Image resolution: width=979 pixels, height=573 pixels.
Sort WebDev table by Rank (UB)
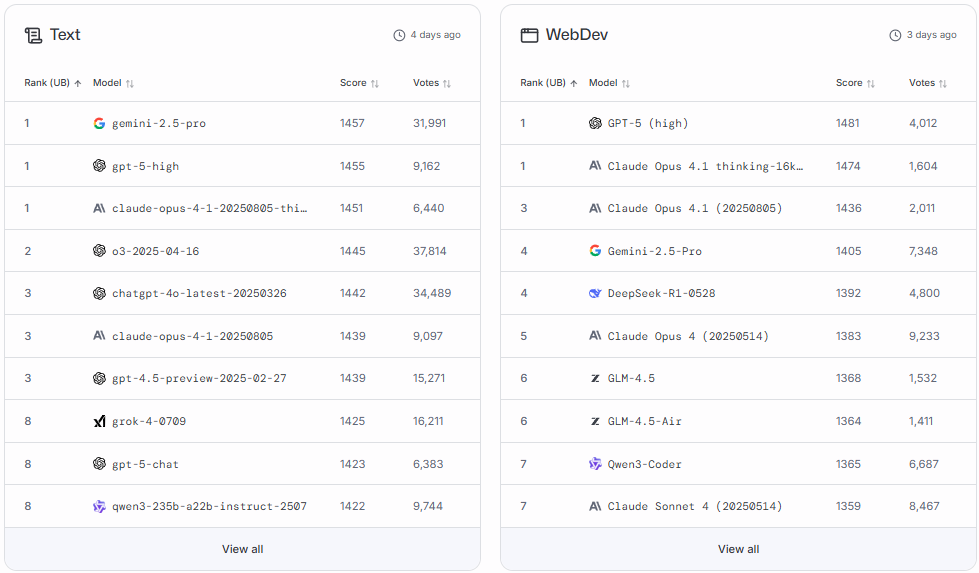[548, 83]
